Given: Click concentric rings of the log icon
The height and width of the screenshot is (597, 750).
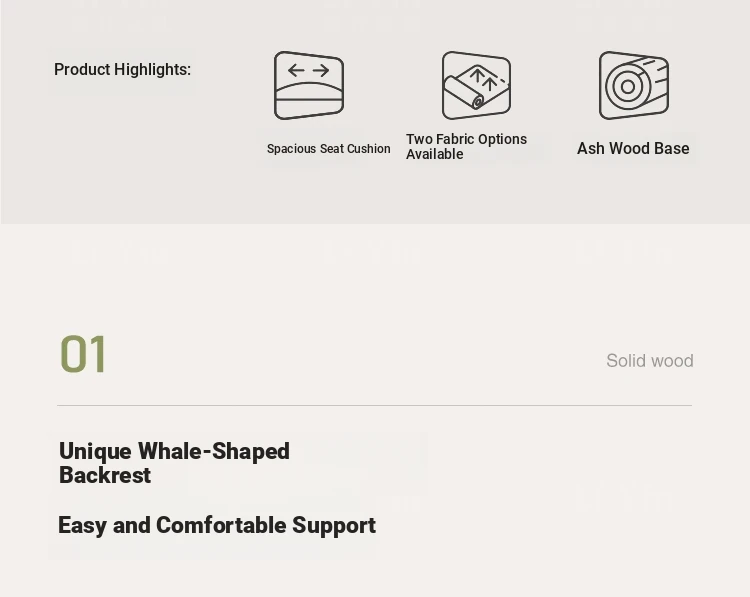Looking at the screenshot, I should coord(627,87).
